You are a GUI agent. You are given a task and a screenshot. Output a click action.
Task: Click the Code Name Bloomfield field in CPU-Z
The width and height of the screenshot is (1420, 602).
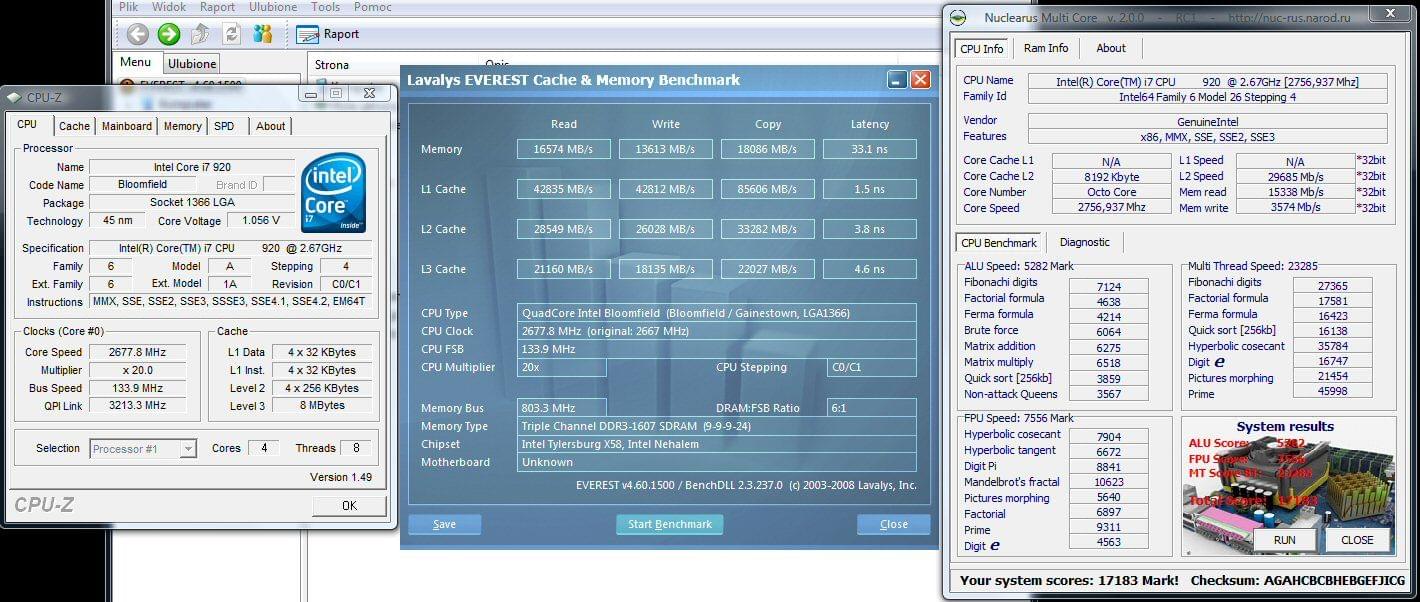pos(143,185)
